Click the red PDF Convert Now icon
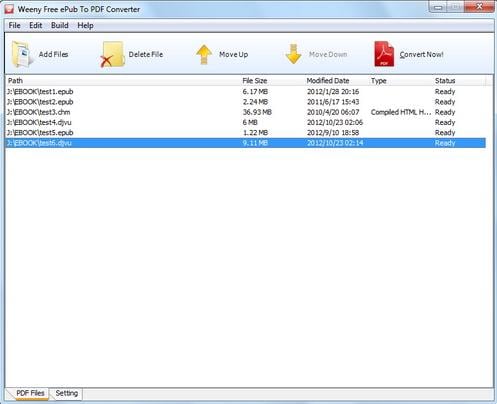This screenshot has height=404, width=497. coord(384,54)
